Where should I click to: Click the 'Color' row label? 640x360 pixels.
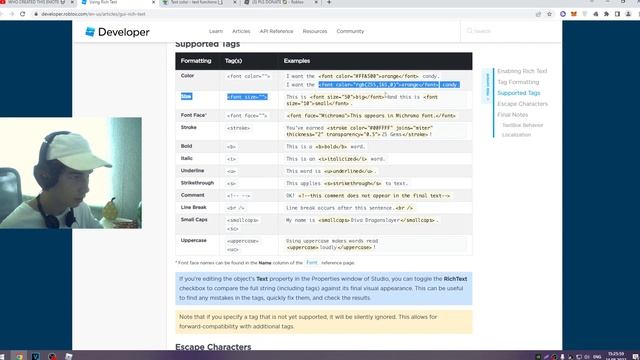[x=187, y=76]
